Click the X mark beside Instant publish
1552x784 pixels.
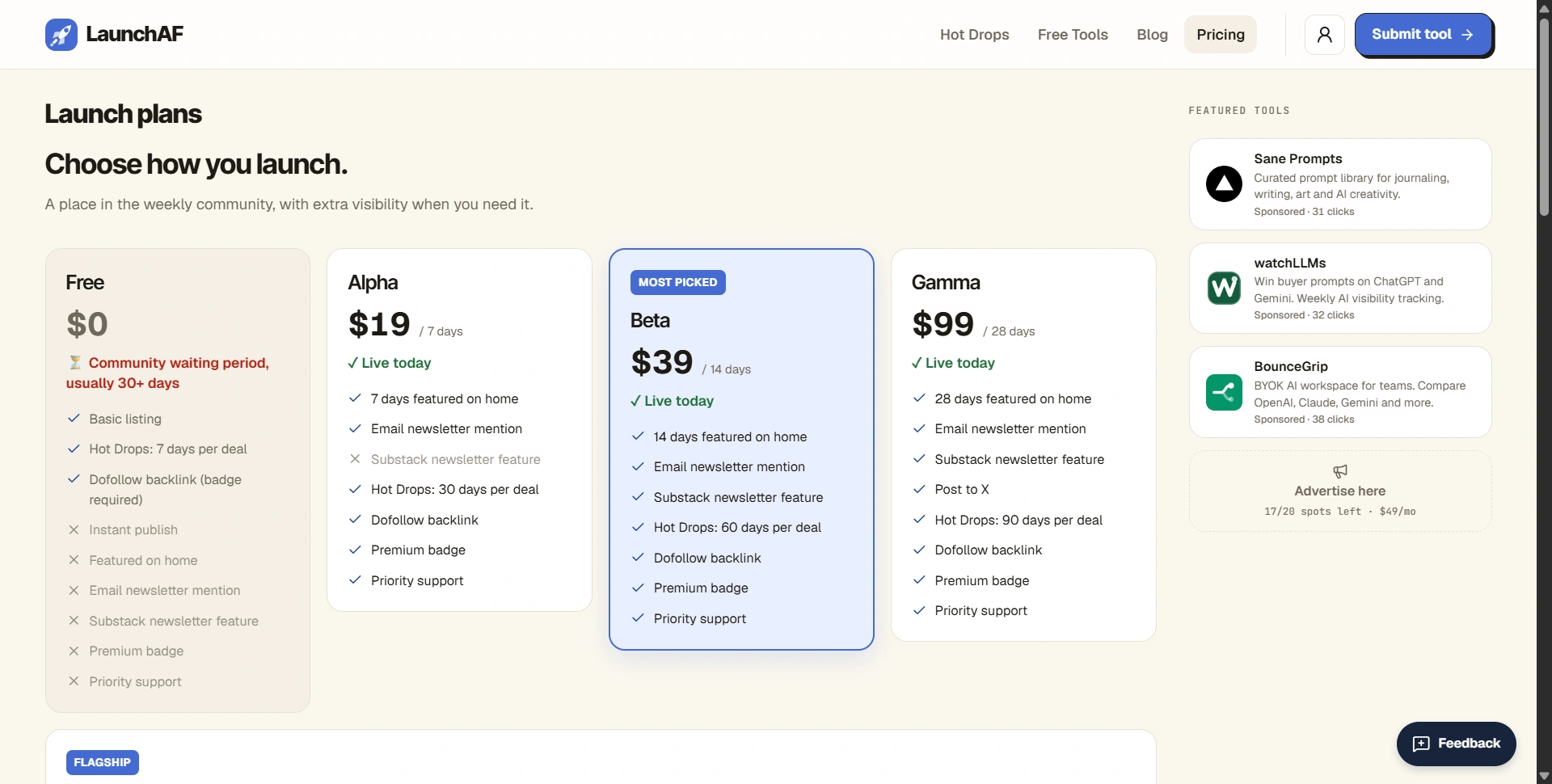74,530
